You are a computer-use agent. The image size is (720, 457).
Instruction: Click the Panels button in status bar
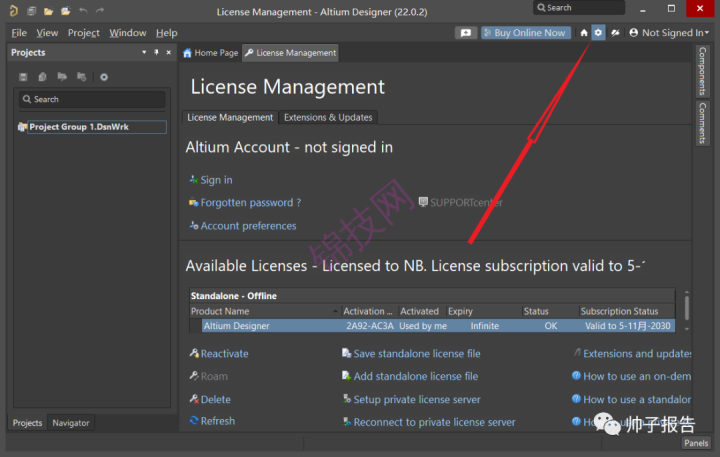pyautogui.click(x=696, y=443)
